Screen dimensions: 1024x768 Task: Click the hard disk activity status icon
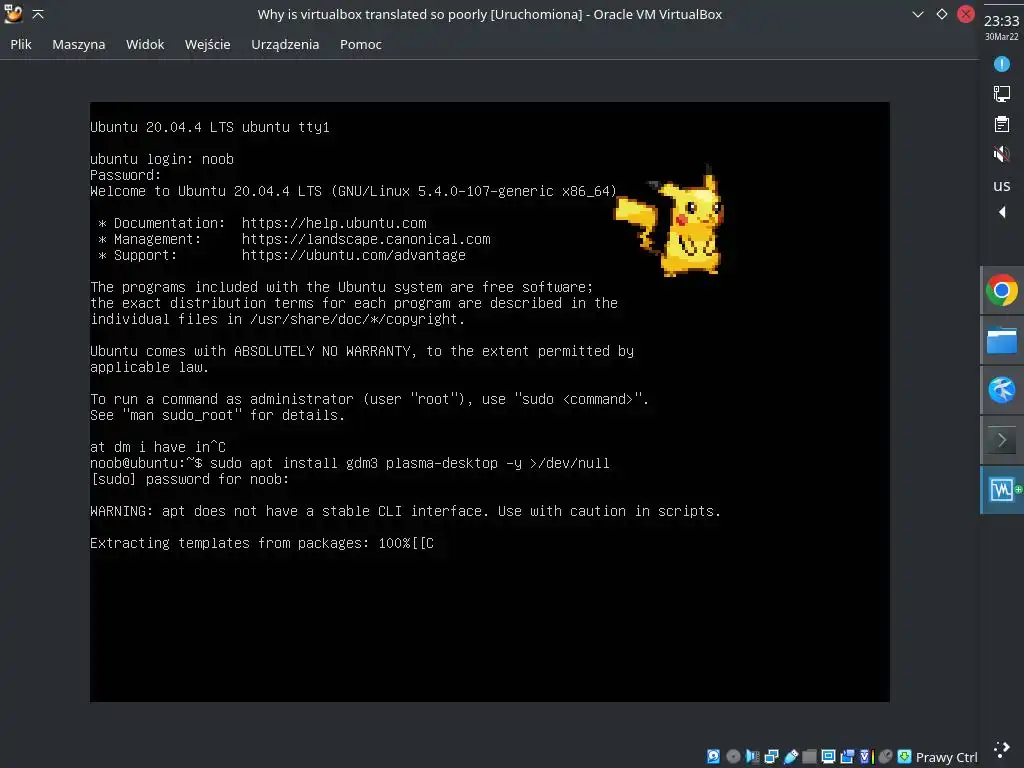click(713, 757)
